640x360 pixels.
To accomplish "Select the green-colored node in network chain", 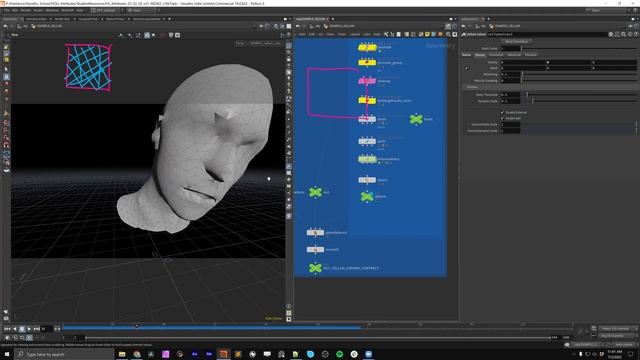I will click(367, 159).
